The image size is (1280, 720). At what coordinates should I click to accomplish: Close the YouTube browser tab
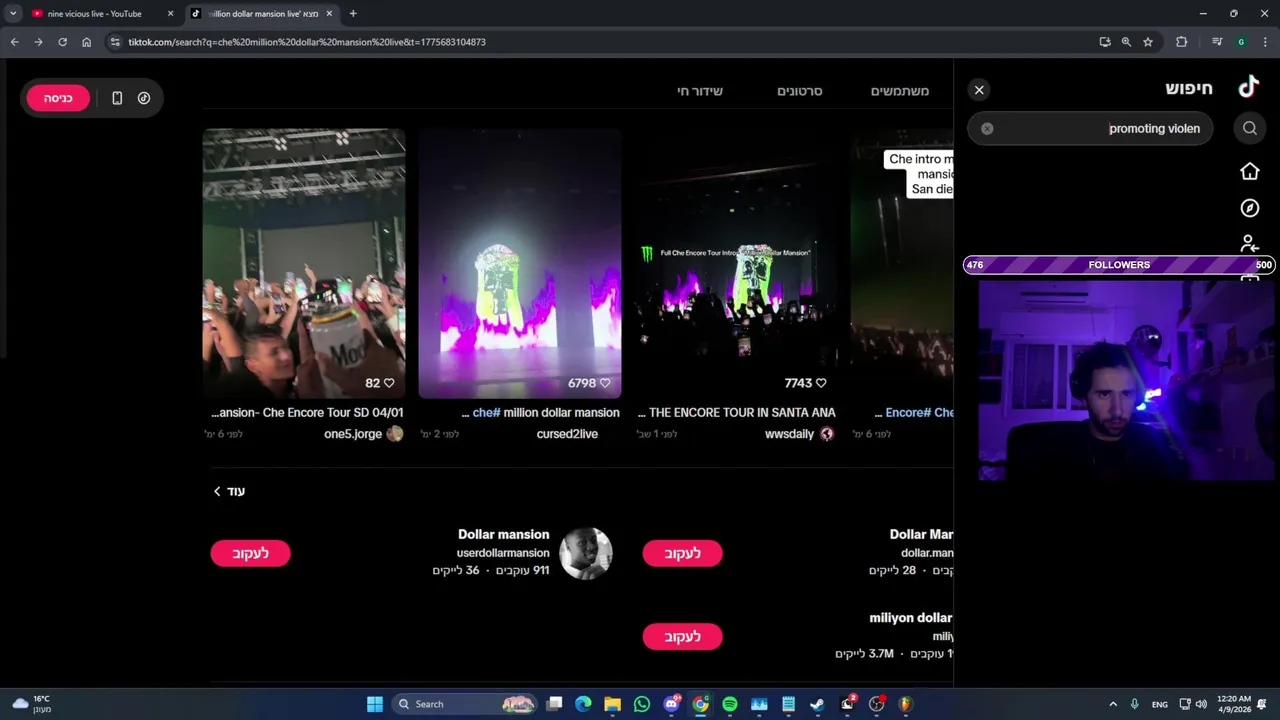point(170,14)
